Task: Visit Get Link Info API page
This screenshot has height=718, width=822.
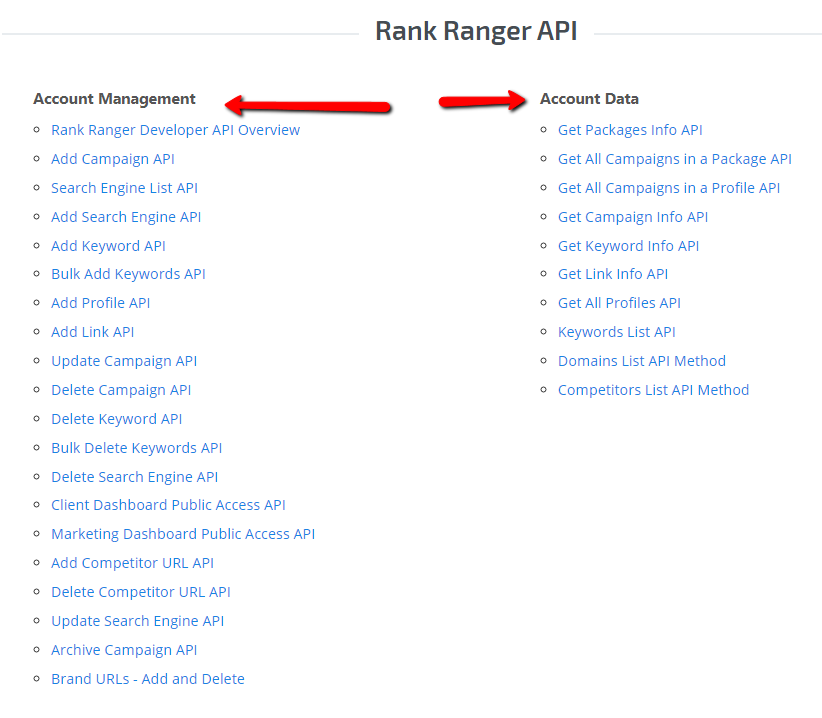Action: [613, 274]
